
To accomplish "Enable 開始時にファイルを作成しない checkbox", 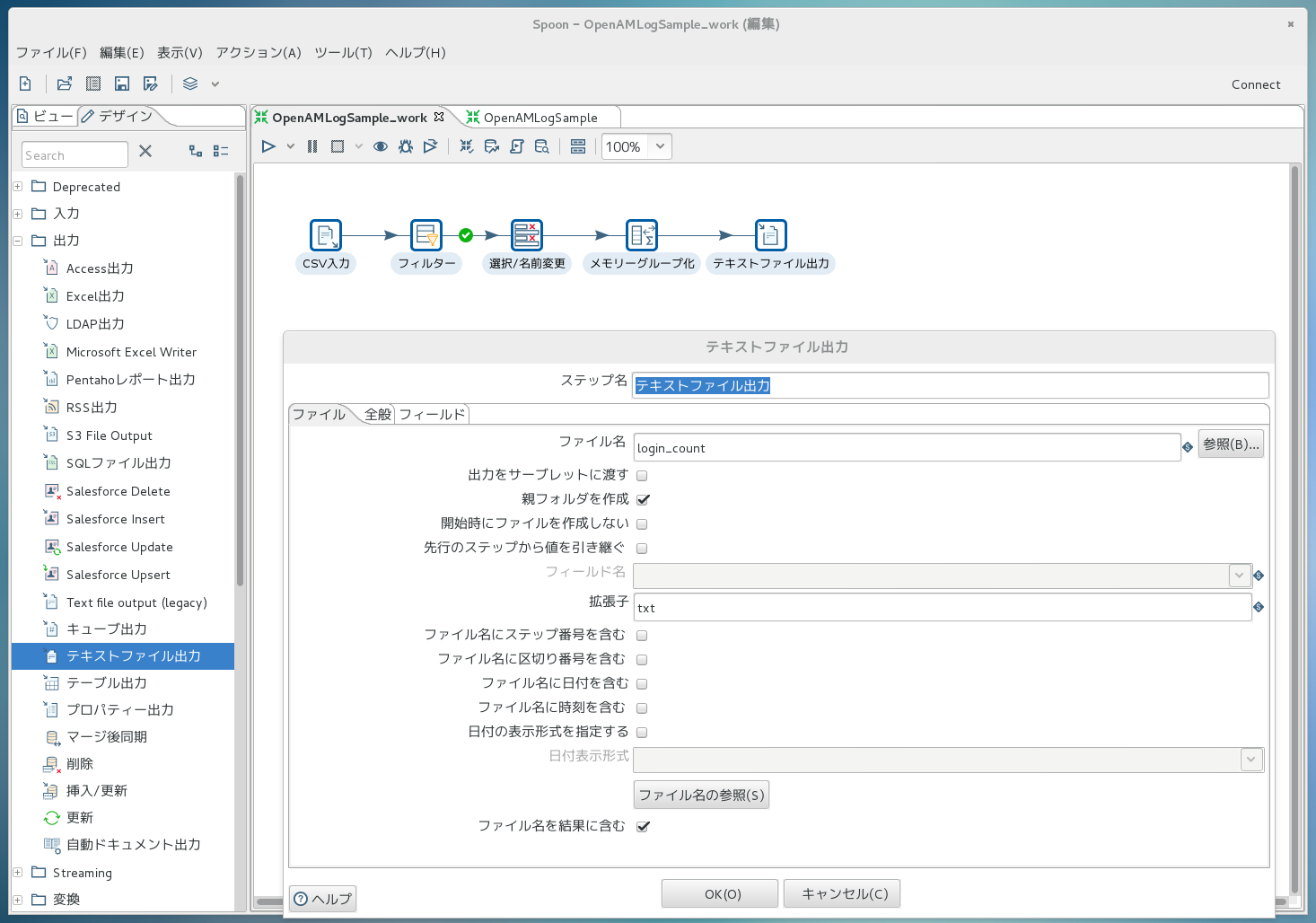I will point(642,524).
